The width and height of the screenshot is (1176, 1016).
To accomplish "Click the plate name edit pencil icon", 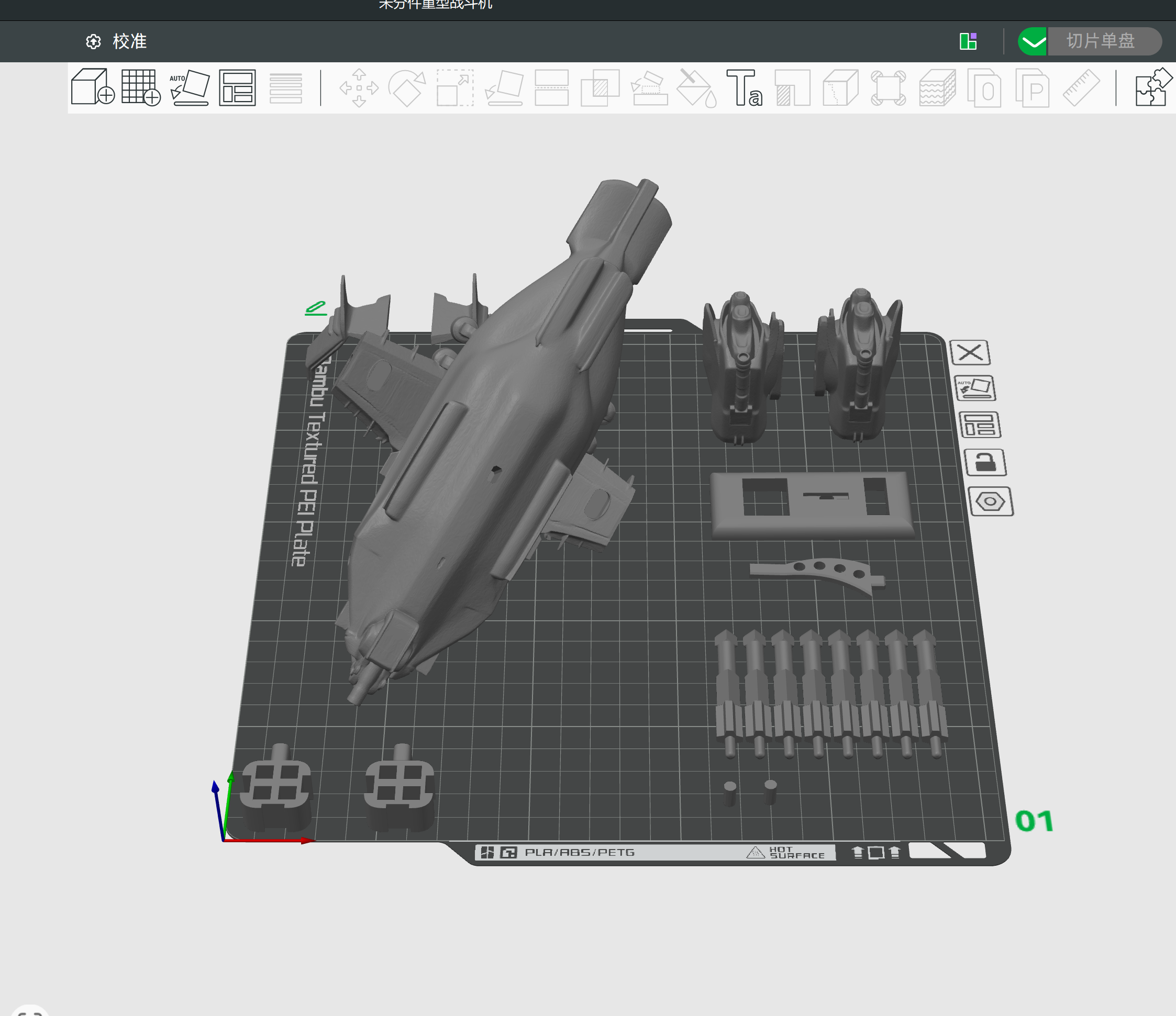I will pos(316,308).
